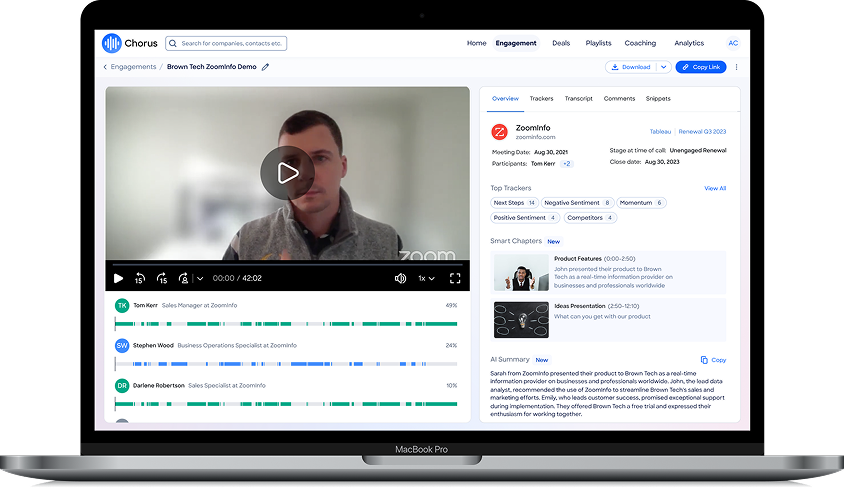Viewport: 844px width, 488px height.
Task: Go back using the Engagements breadcrumb arrow
Action: pos(105,67)
